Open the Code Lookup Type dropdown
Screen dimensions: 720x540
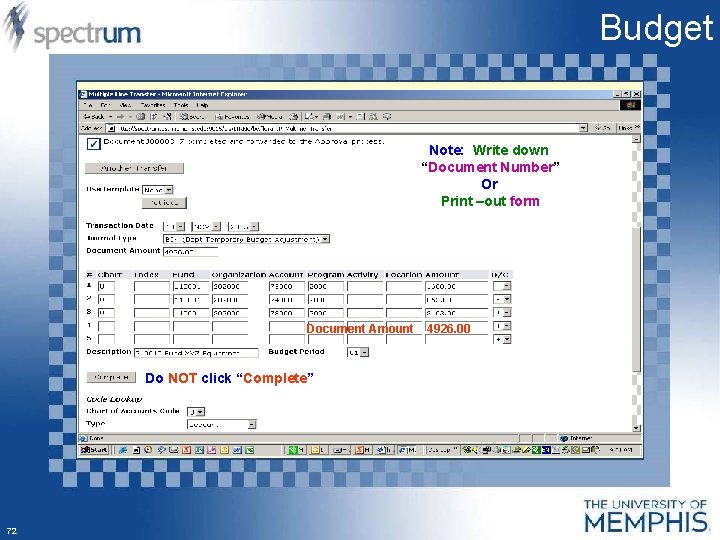[x=221, y=425]
